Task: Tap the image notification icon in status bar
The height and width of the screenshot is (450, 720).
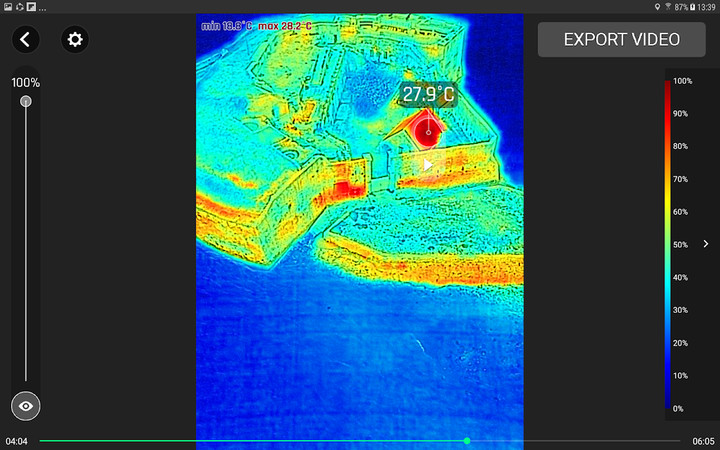Action: [x=8, y=7]
